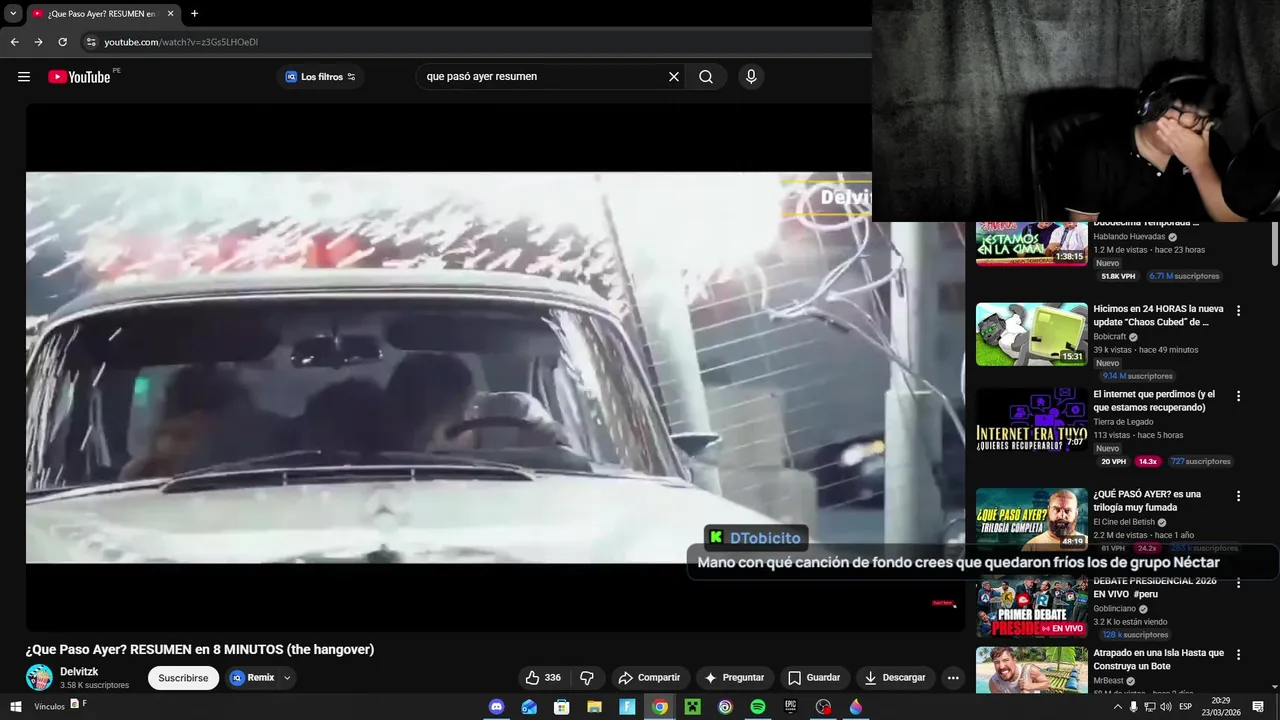This screenshot has height=720, width=1280.
Task: Go back in browser history
Action: click(14, 42)
